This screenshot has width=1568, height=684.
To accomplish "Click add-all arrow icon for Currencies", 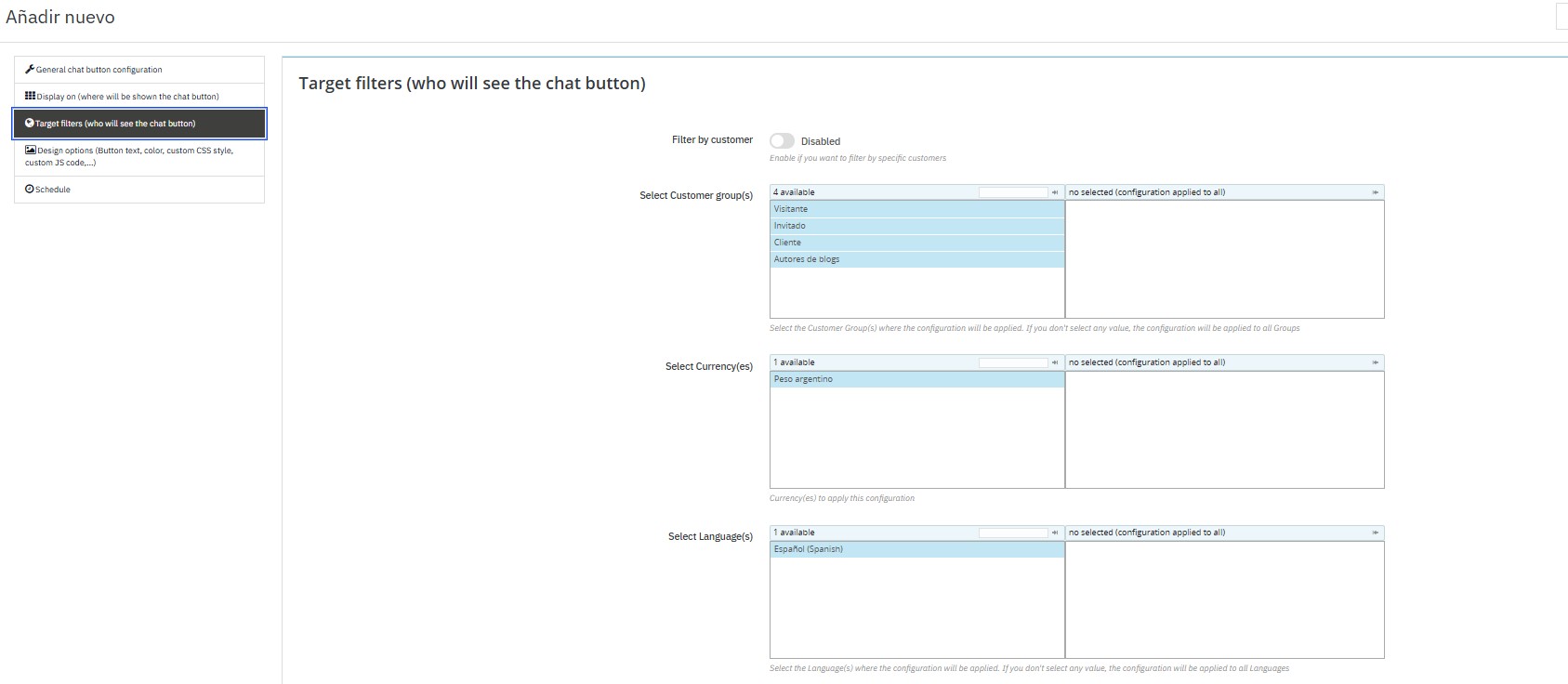I will coord(1055,362).
